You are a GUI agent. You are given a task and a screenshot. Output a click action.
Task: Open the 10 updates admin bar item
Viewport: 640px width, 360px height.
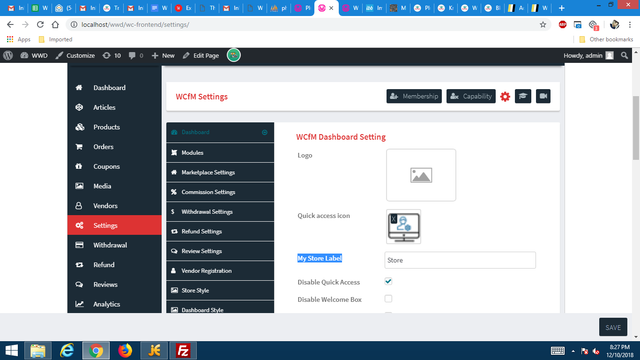(x=111, y=56)
